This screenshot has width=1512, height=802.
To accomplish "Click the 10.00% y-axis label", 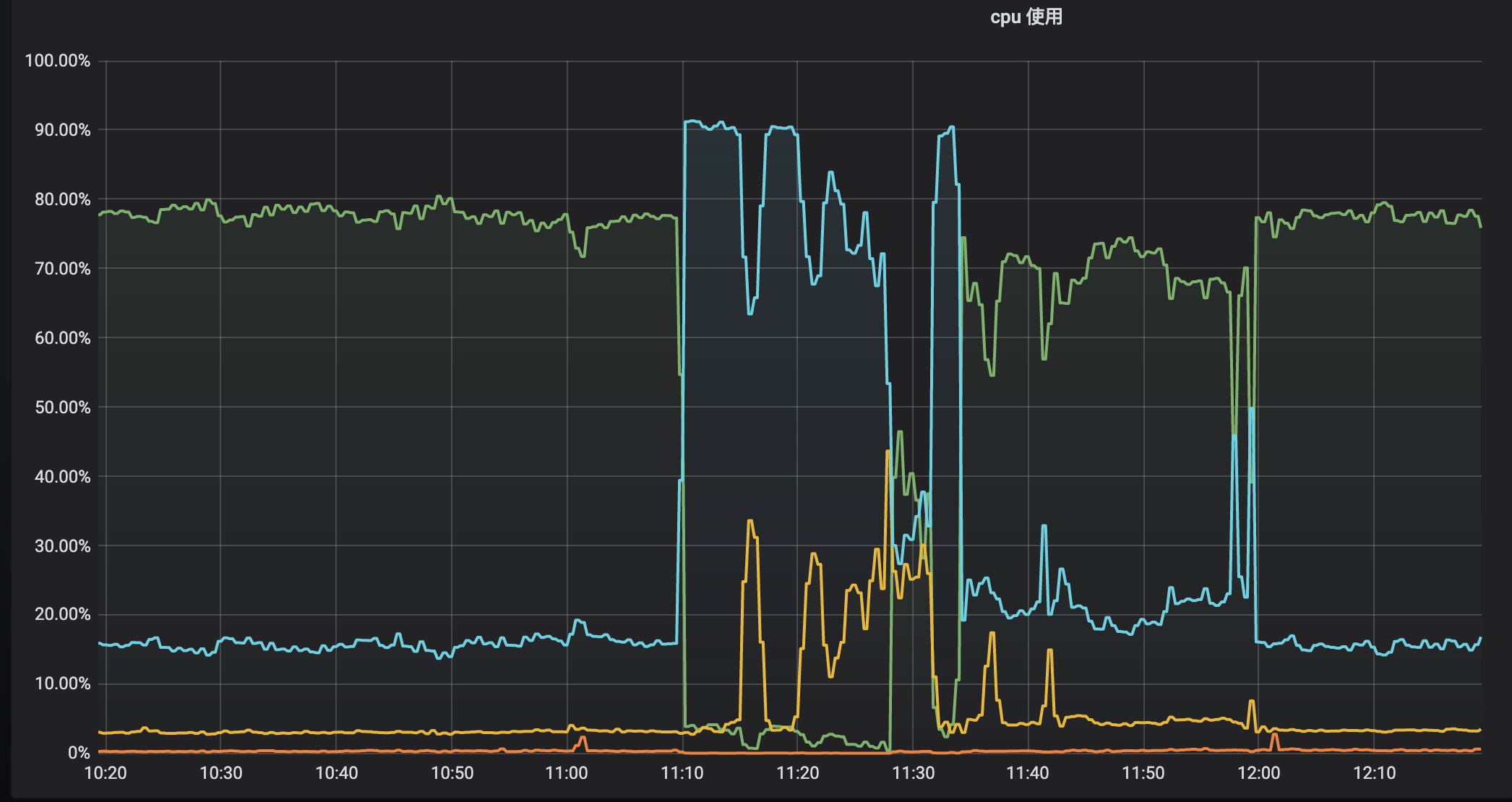I will point(63,684).
